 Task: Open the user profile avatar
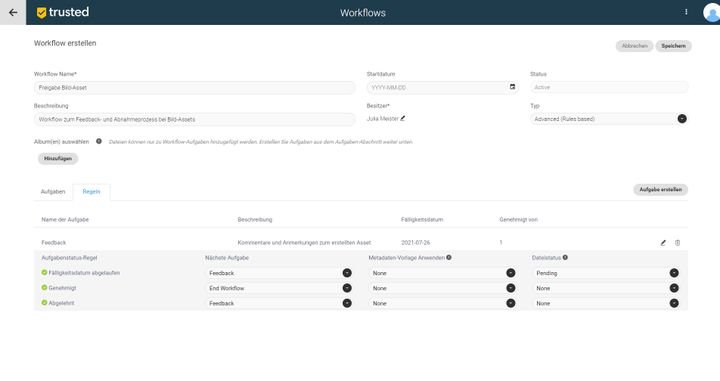[x=711, y=12]
